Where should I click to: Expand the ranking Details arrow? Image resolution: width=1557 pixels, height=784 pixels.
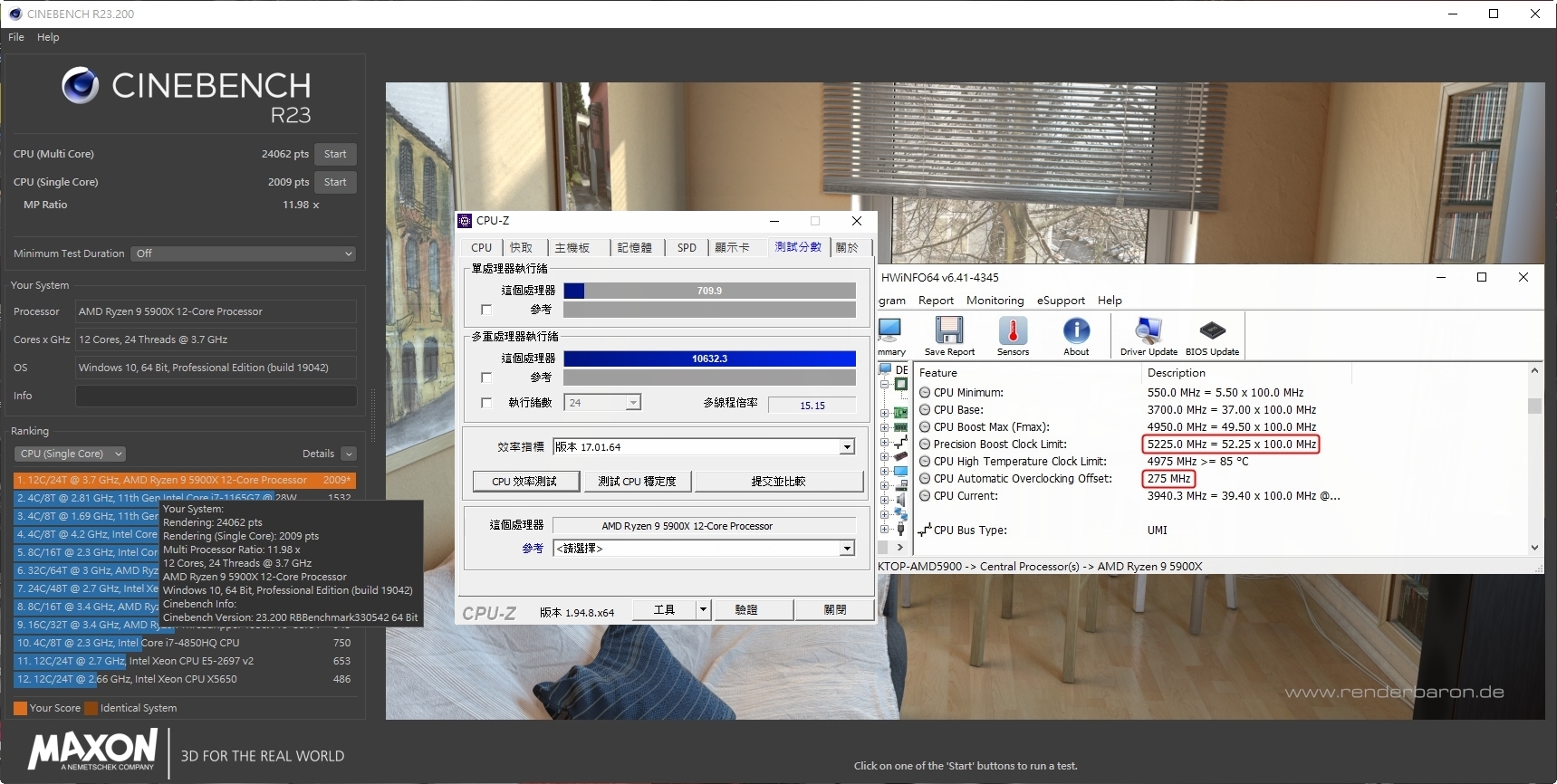pyautogui.click(x=349, y=454)
